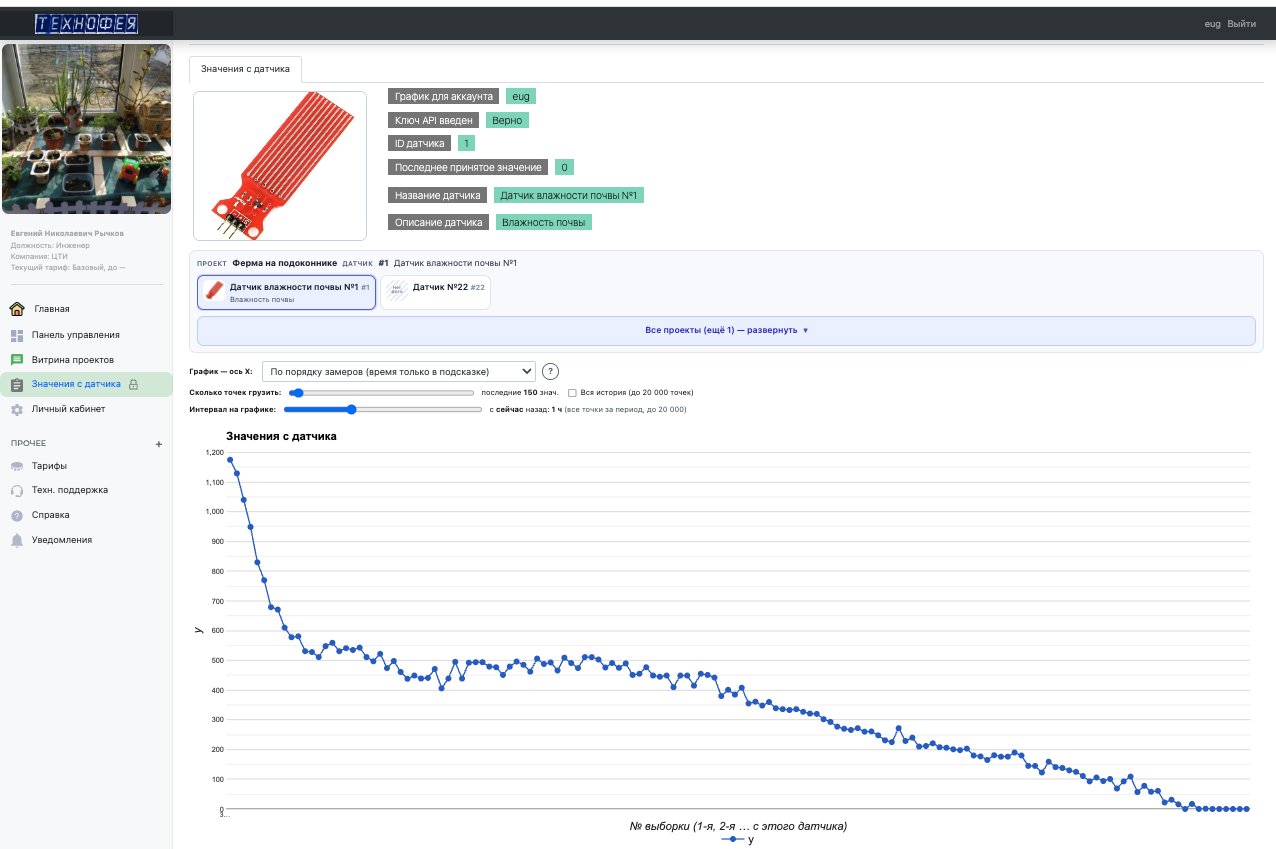Enable the Вся история checkbox

tap(572, 393)
